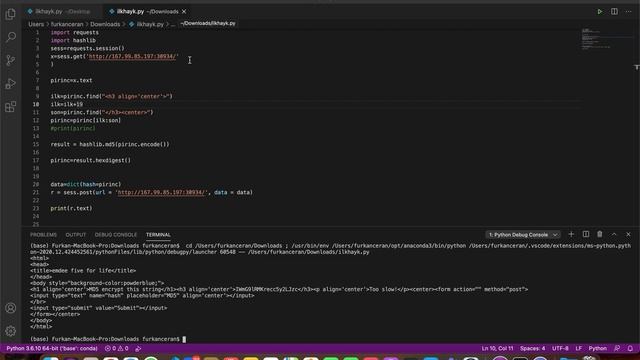Close the ilkhayk.py Downloads tab
640x360 pixels.
(x=184, y=11)
